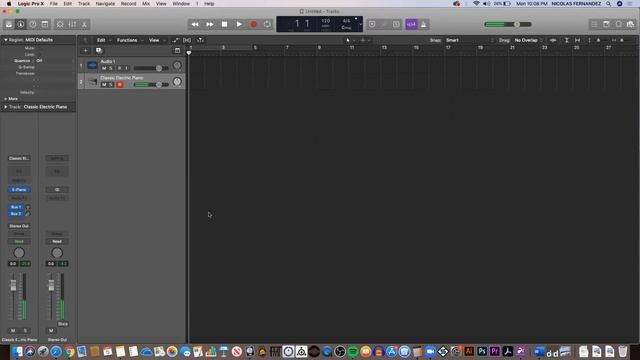
Task: Toggle the Metronome click button
Action: [424, 24]
